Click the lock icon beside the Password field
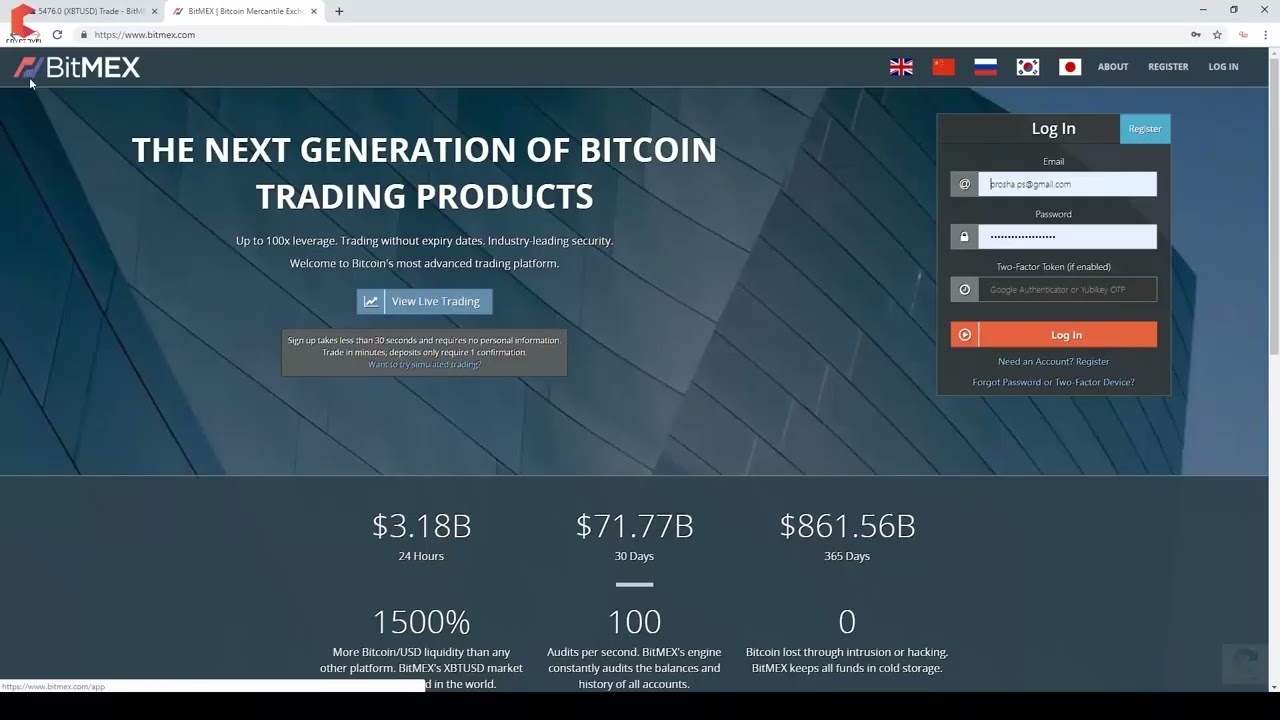The width and height of the screenshot is (1280, 720). [964, 237]
